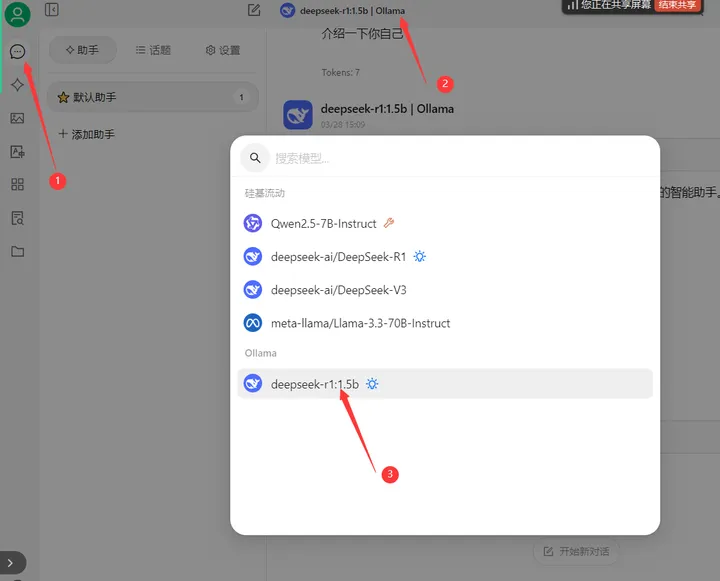
Task: Click the reasoning sun icon beside deepseek-r1:1.5b
Action: (x=372, y=384)
